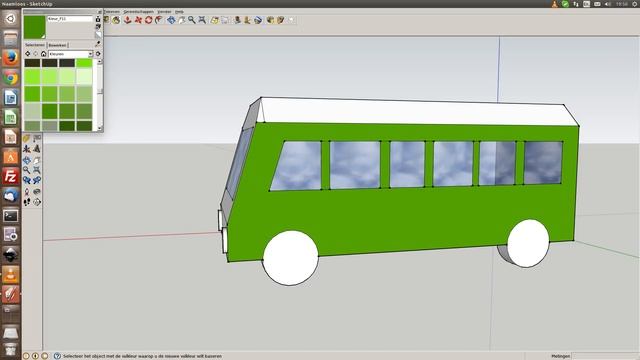640x360 pixels.
Task: Click the Metingen measurement input box
Action: pos(605,356)
